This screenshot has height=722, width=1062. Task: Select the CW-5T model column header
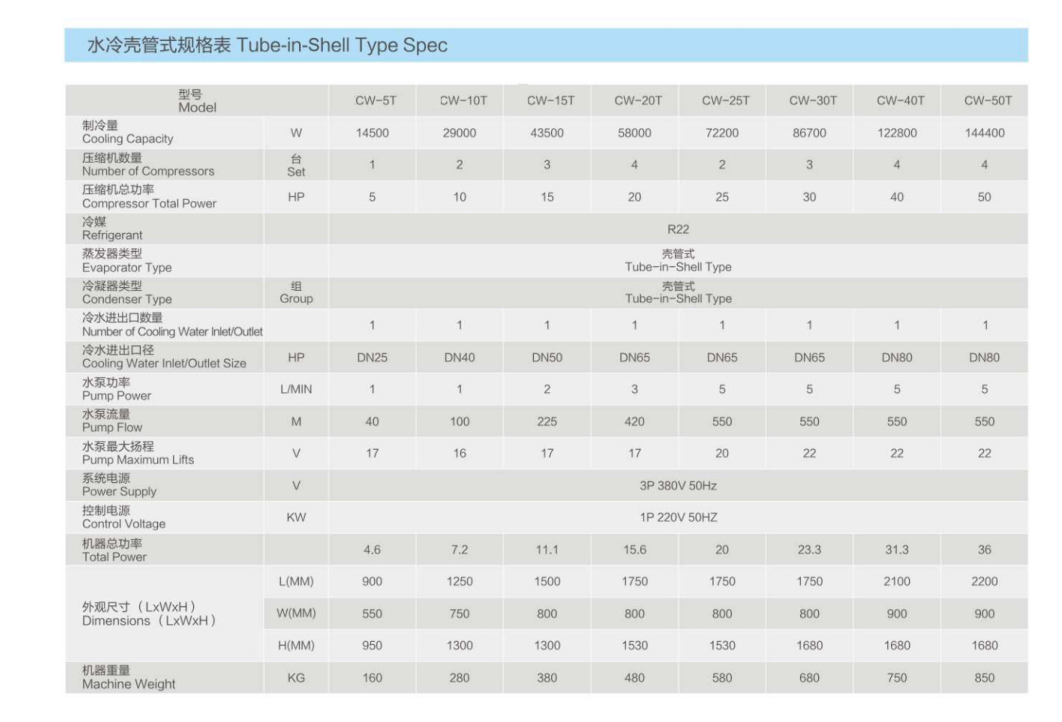click(372, 101)
